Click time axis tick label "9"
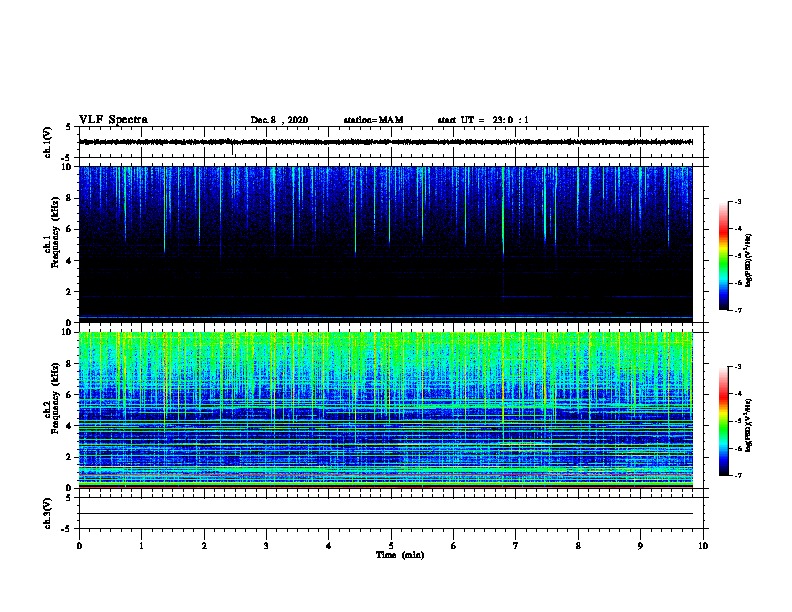 (x=640, y=545)
